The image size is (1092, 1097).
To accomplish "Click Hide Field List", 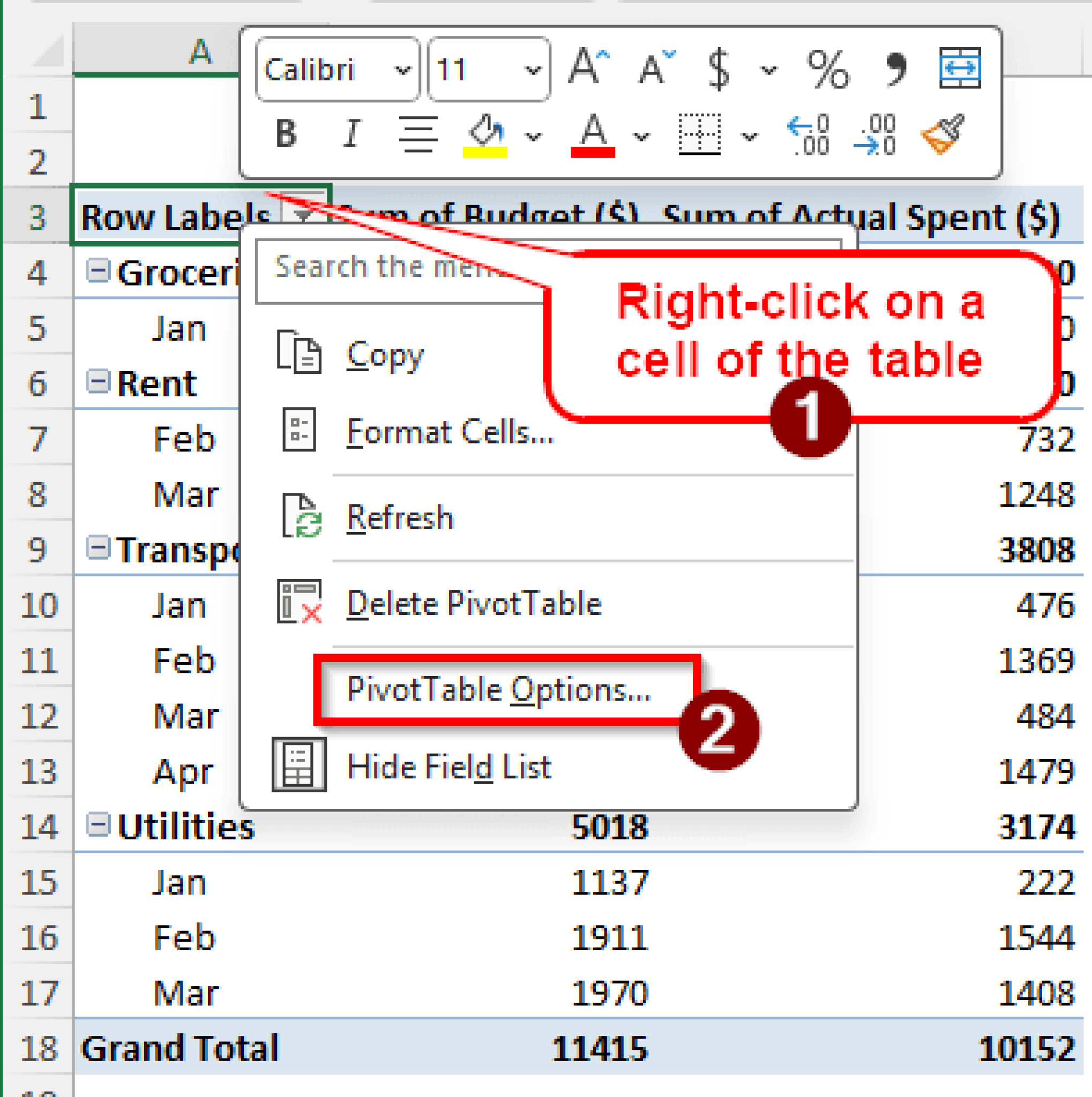I will (x=450, y=767).
